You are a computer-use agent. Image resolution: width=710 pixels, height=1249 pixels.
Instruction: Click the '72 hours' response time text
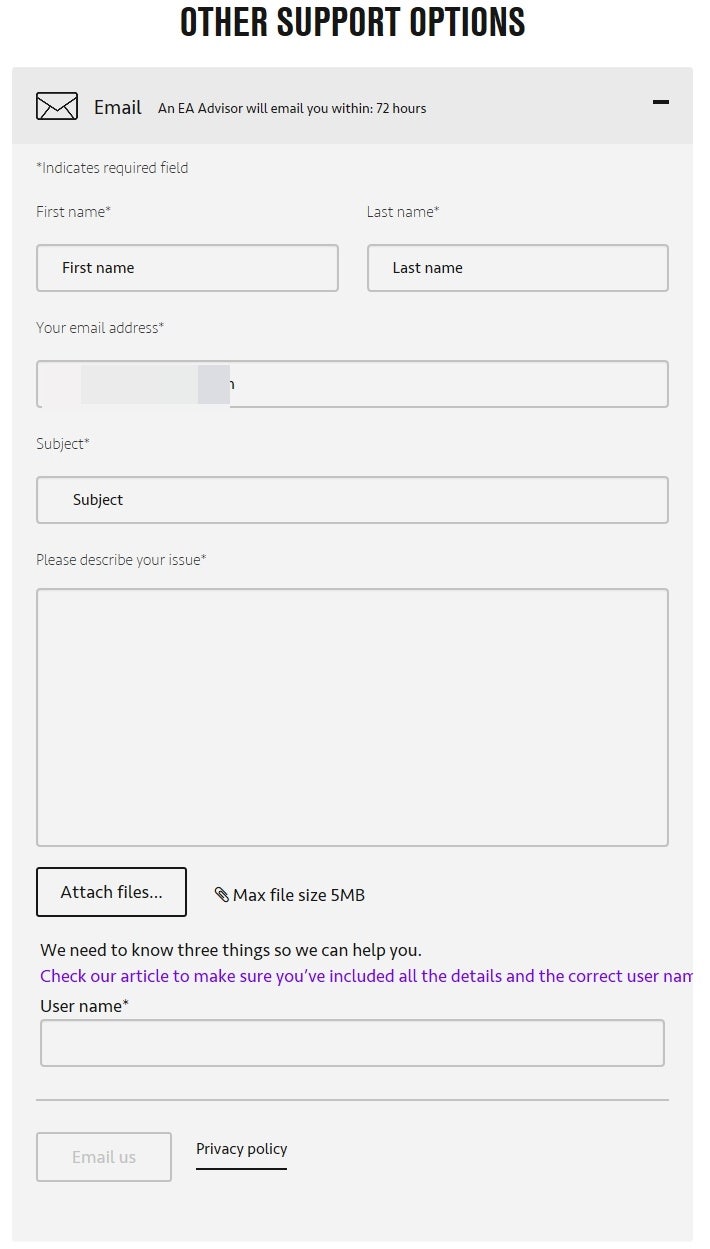(x=401, y=109)
